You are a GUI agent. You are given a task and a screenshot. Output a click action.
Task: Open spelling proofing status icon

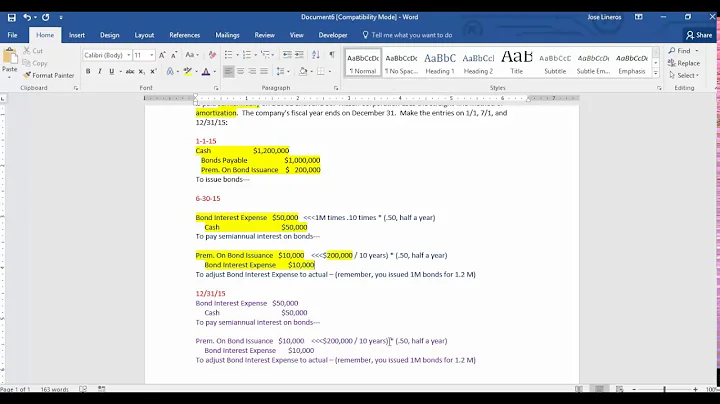click(x=83, y=389)
